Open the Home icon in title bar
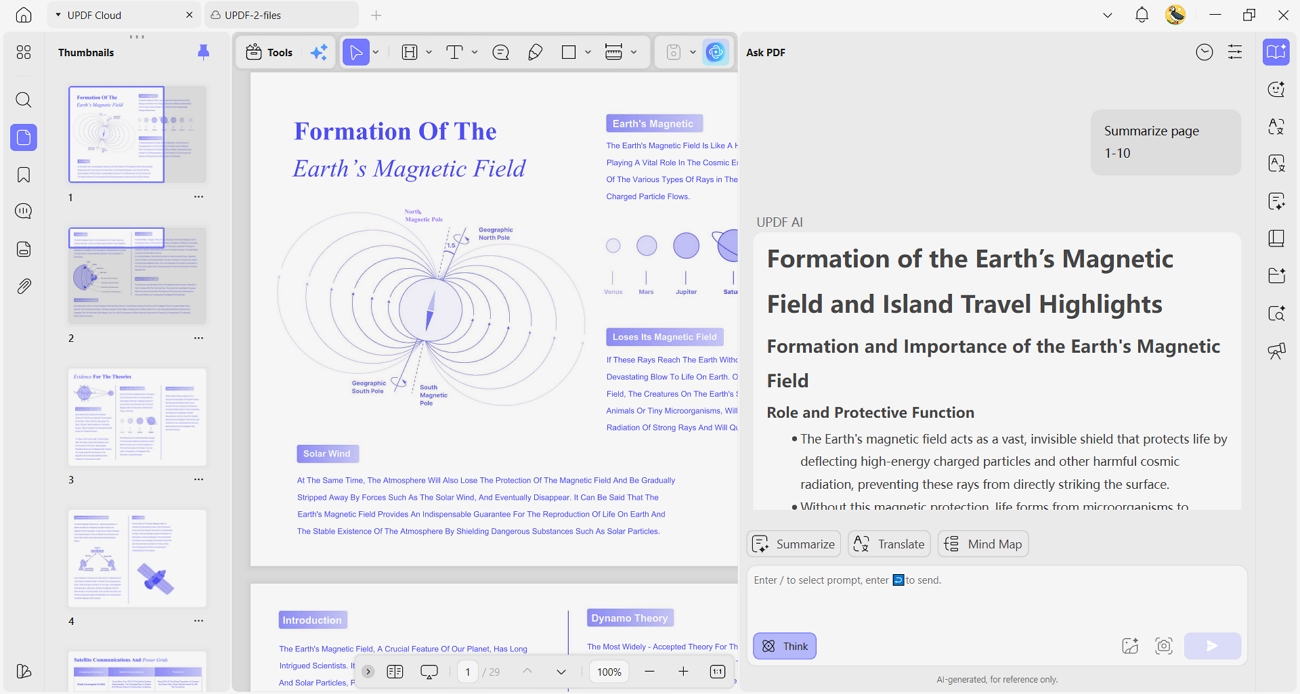This screenshot has height=694, width=1300. pyautogui.click(x=23, y=15)
